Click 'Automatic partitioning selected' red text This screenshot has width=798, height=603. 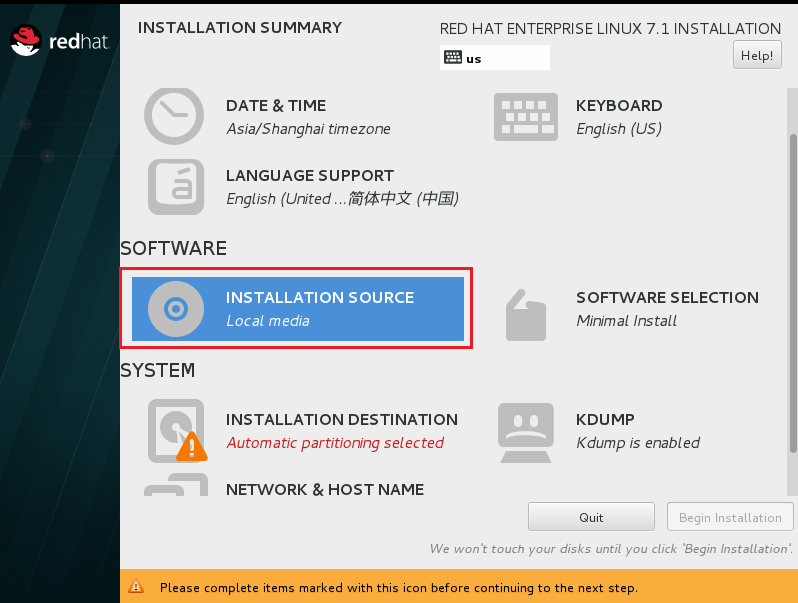pyautogui.click(x=335, y=443)
